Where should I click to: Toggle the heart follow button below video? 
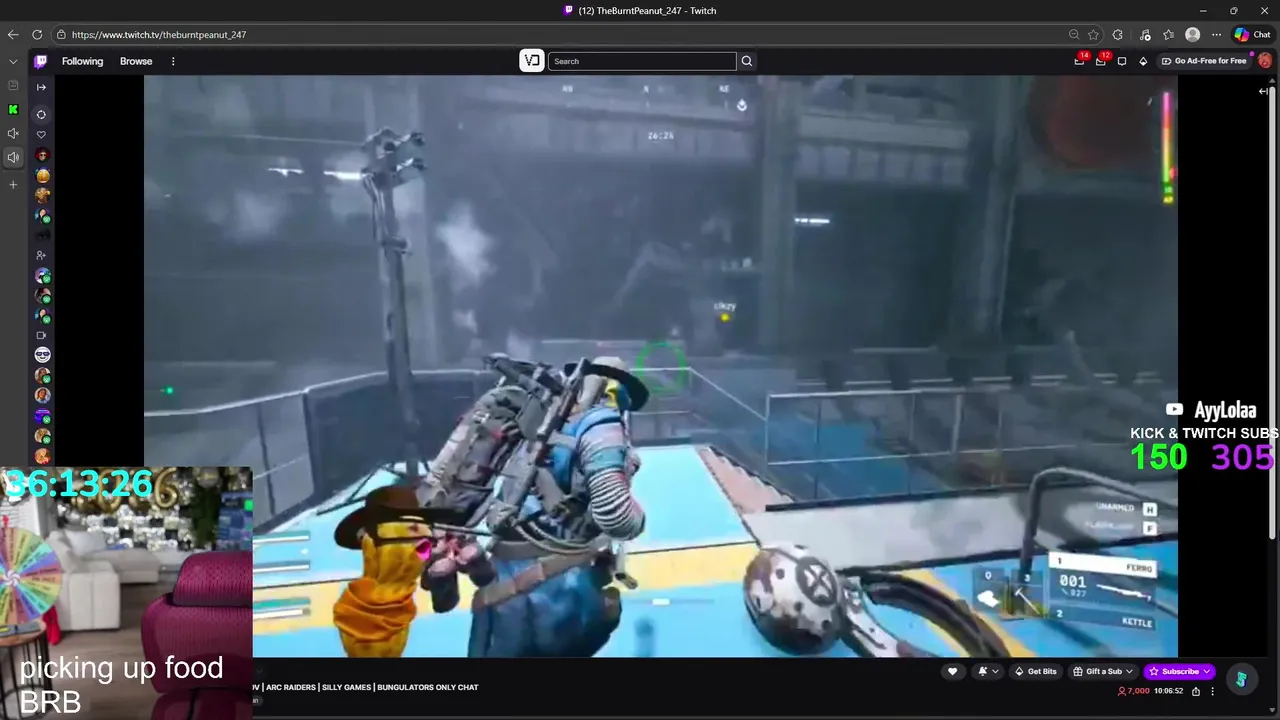952,671
